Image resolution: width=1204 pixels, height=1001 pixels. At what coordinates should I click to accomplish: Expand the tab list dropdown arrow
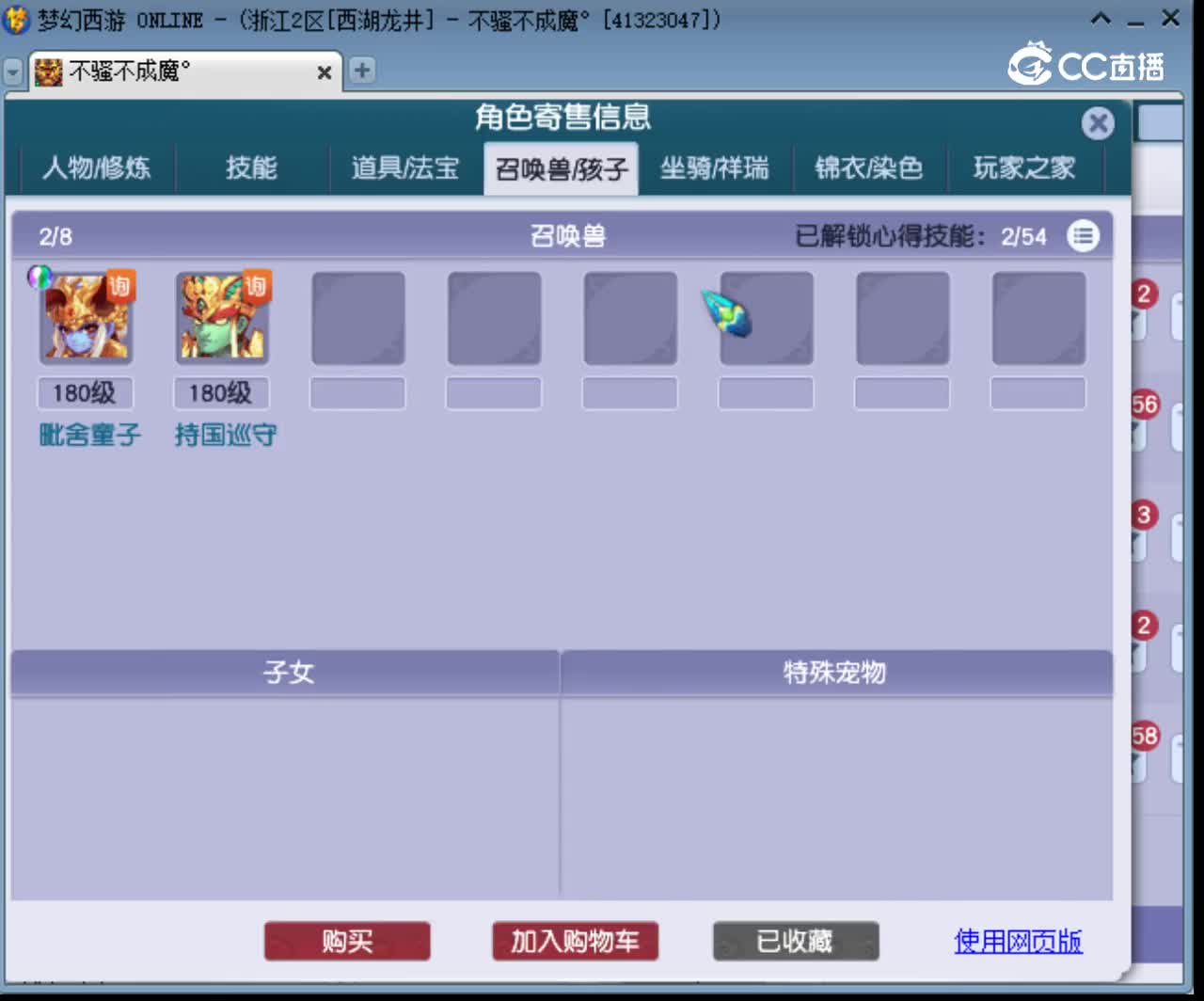(x=13, y=71)
